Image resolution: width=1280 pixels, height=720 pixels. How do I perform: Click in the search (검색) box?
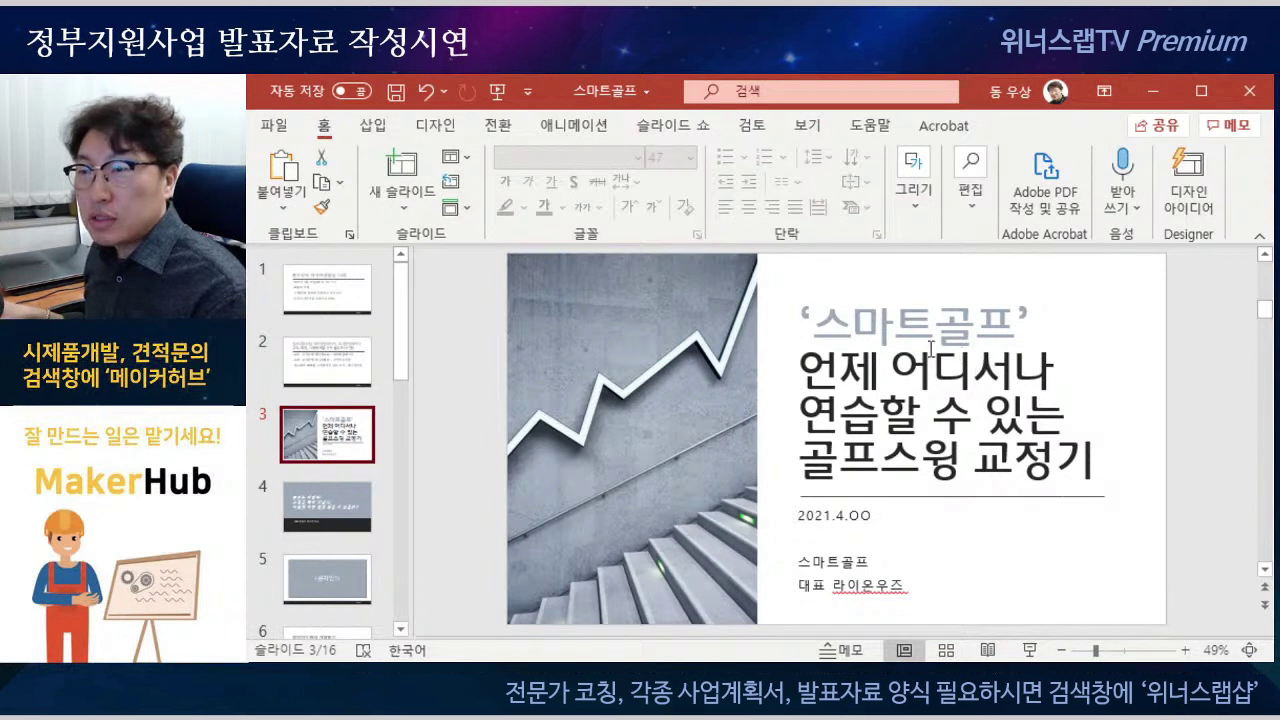point(821,91)
